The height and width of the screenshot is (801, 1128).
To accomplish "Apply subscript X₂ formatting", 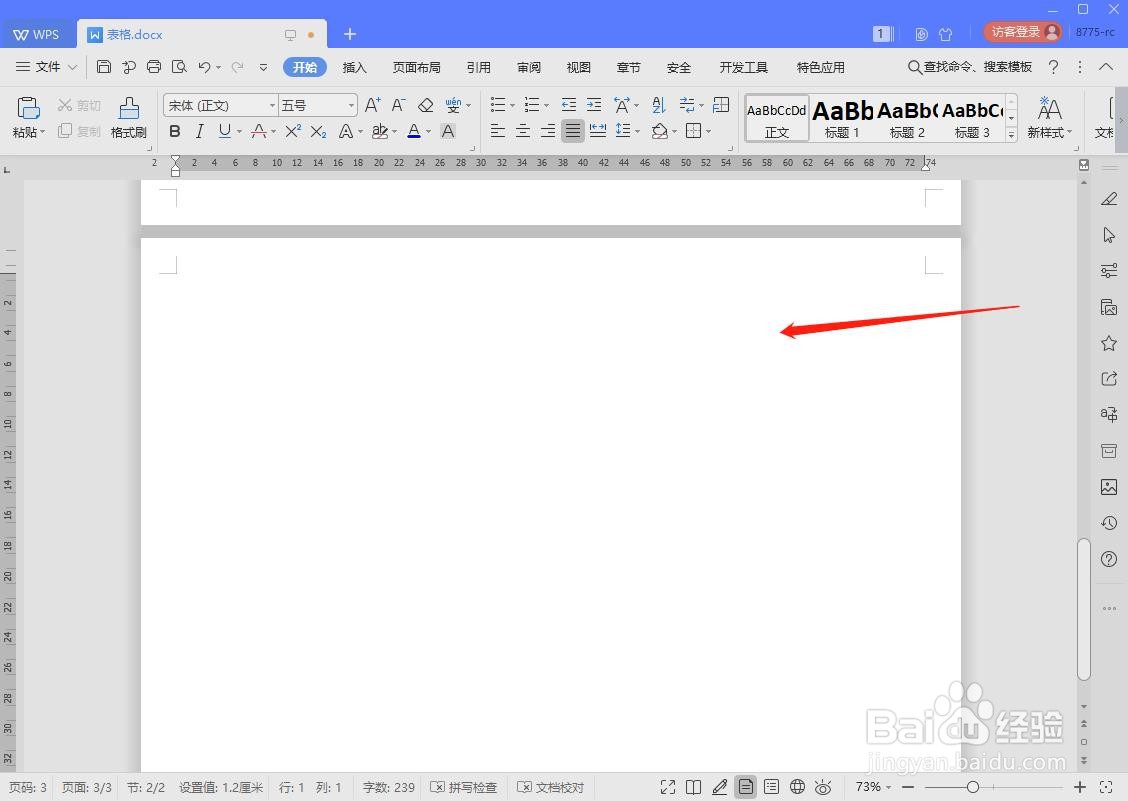I will [318, 131].
